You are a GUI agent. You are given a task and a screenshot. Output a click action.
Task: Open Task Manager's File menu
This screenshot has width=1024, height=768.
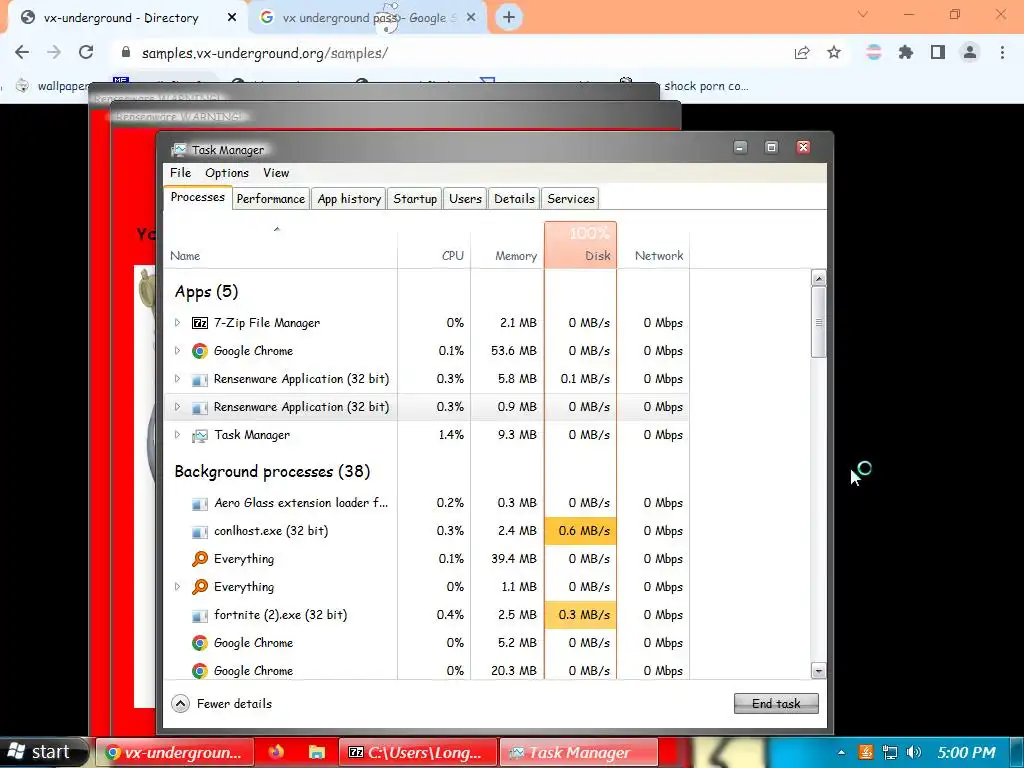(180, 172)
